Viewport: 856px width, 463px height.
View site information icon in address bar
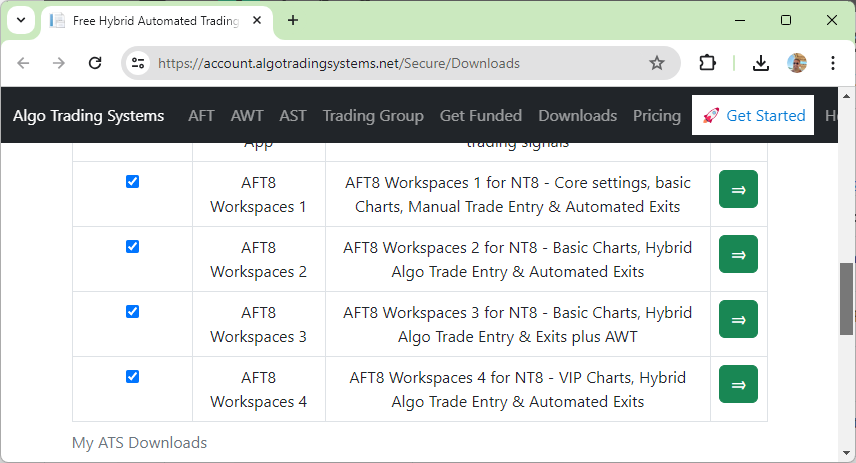click(138, 63)
